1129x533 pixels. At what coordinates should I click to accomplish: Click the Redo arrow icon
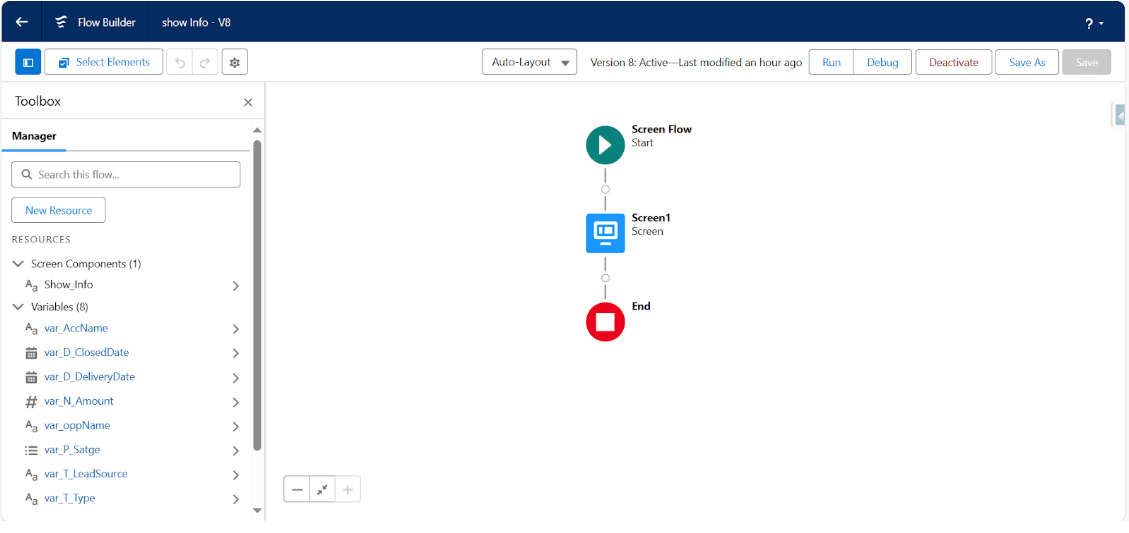tap(204, 63)
